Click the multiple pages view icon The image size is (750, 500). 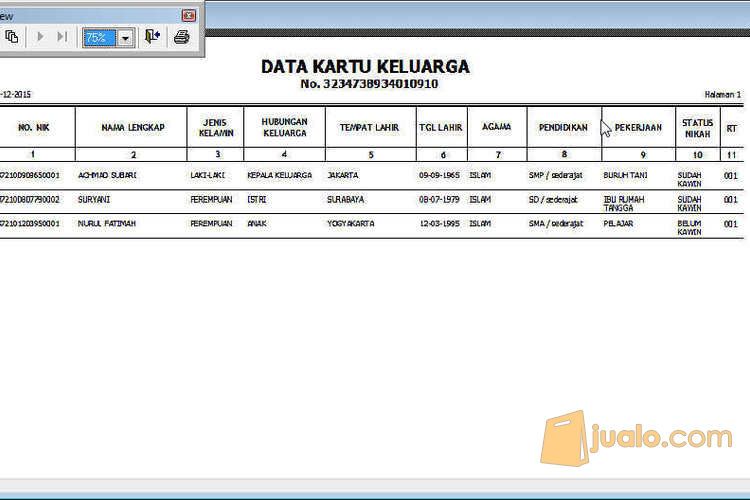(12, 37)
